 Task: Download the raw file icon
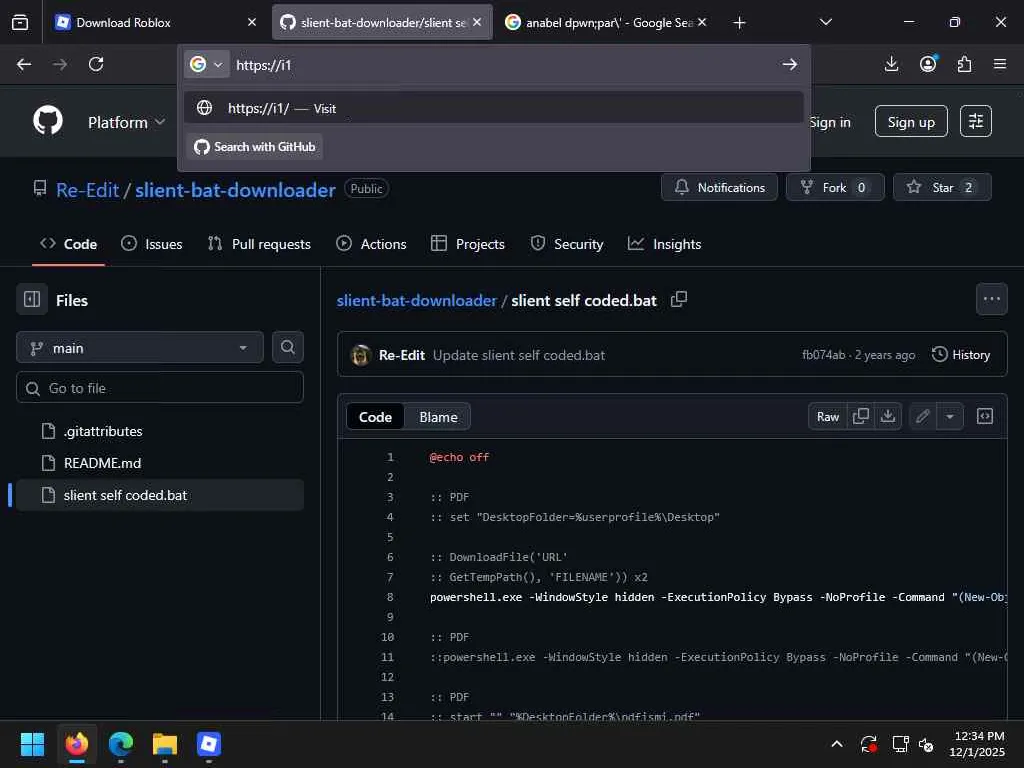(888, 416)
